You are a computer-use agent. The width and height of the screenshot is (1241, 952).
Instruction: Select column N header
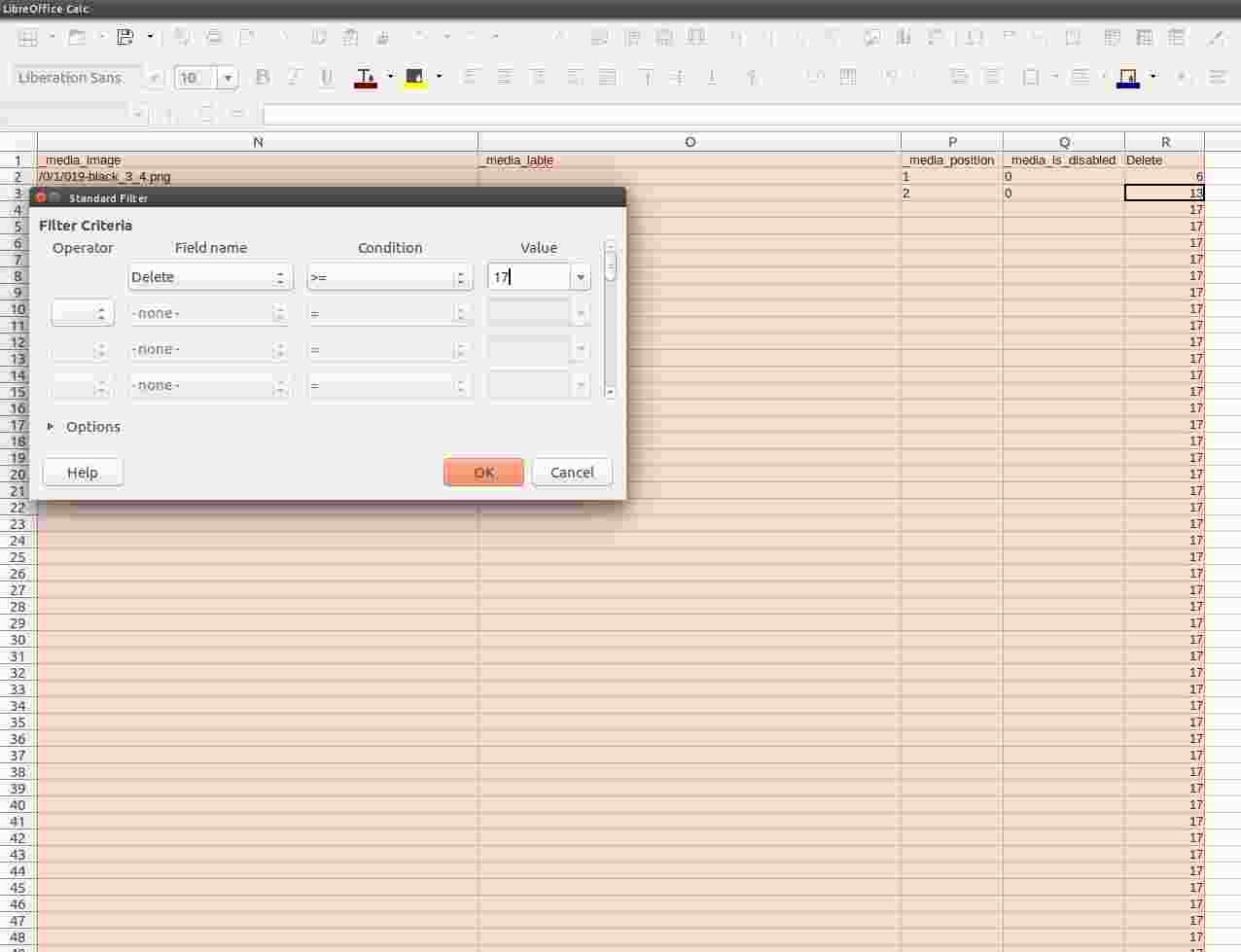point(258,142)
